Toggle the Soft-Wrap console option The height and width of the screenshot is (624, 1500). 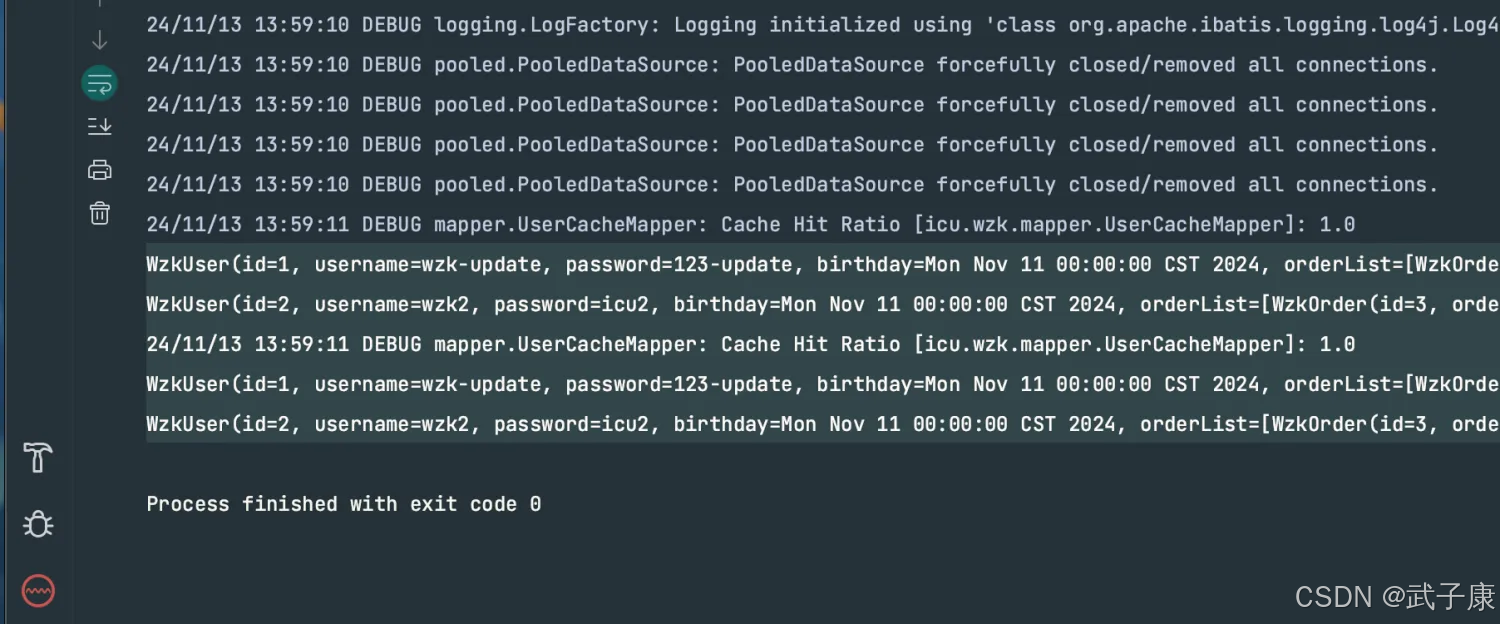(x=99, y=84)
